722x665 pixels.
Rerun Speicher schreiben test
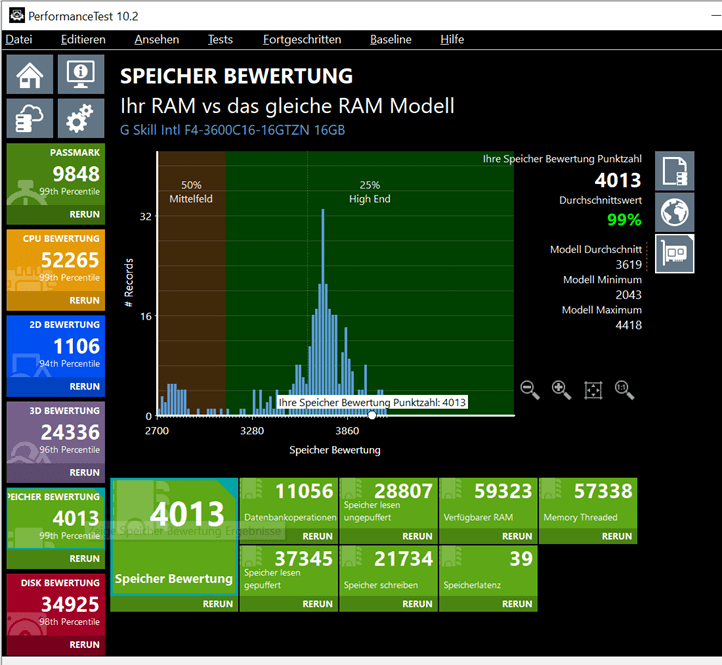pyautogui.click(x=417, y=604)
